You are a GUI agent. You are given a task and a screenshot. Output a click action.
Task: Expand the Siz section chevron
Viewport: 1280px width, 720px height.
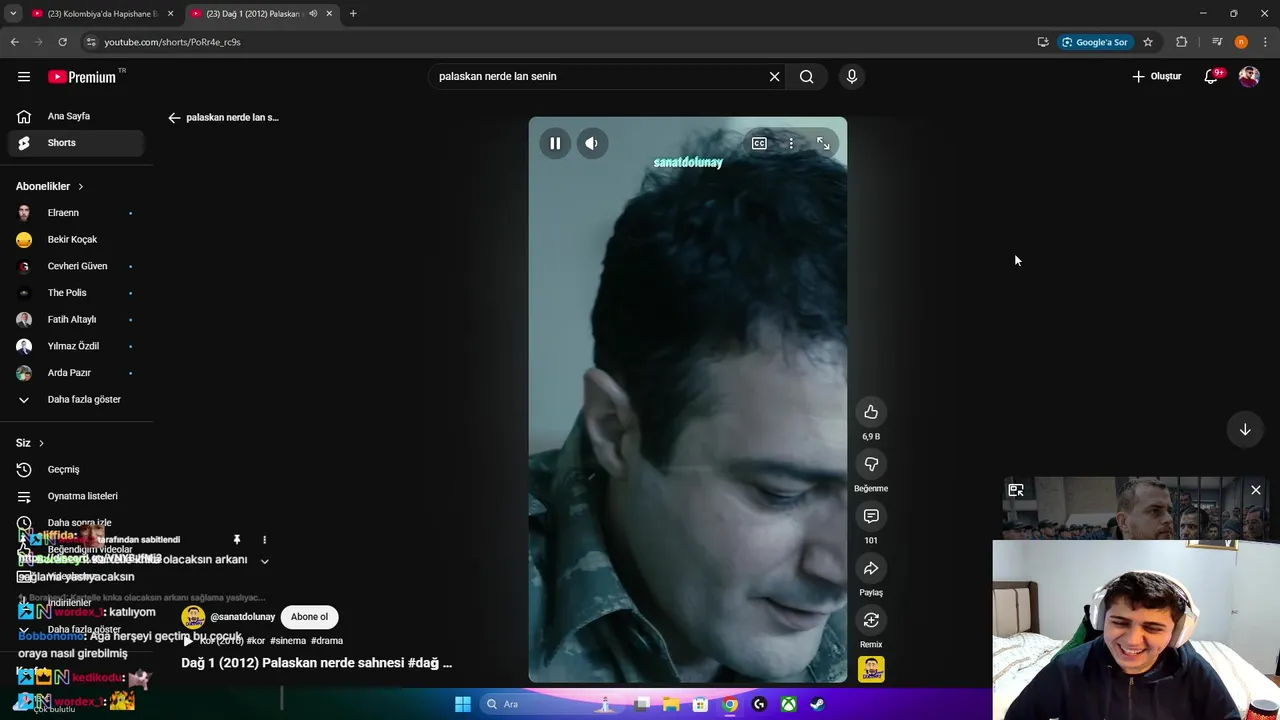41,443
